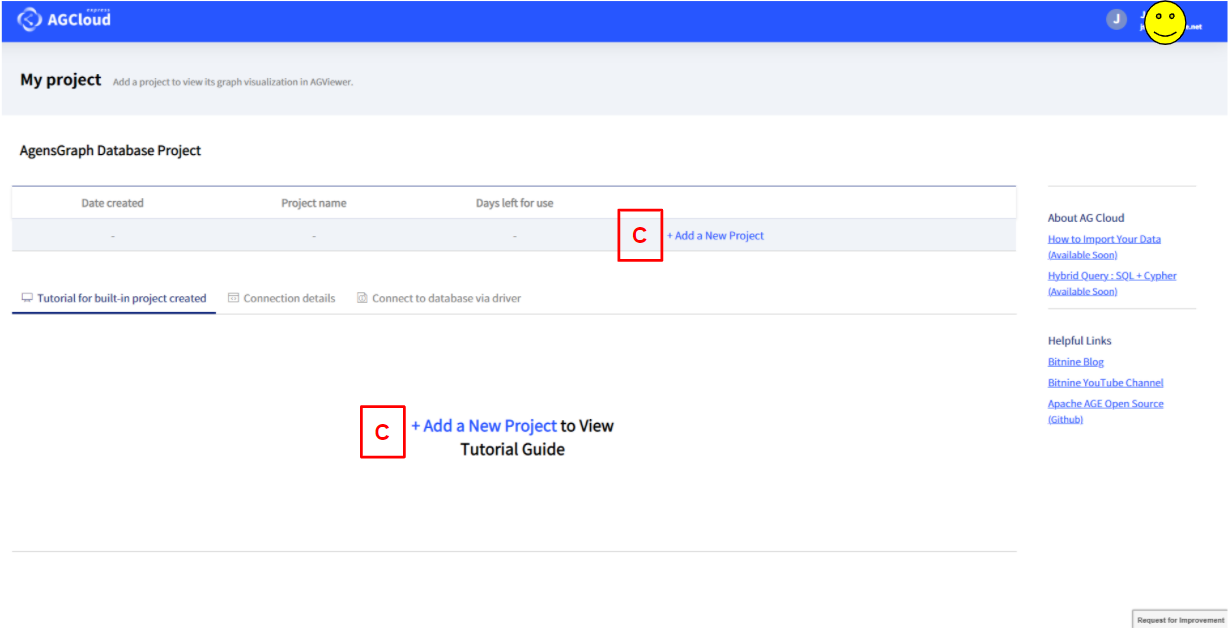This screenshot has height=630, width=1228.
Task: Click the Connection details tab icon
Action: pos(233,298)
